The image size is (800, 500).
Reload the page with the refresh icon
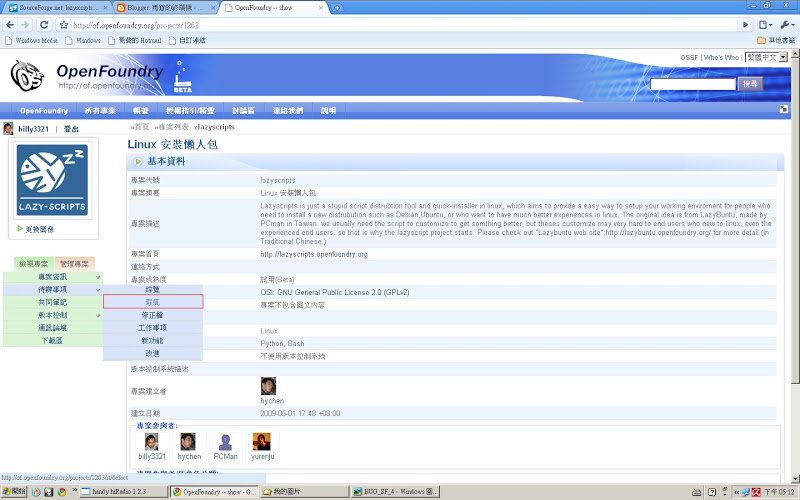(44, 24)
